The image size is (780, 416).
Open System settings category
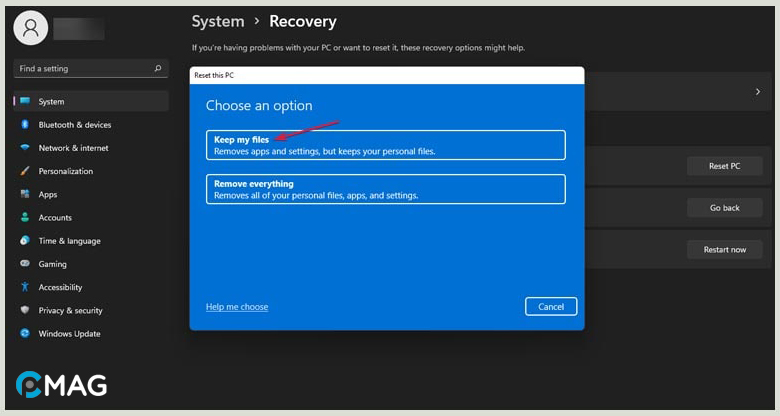(91, 102)
